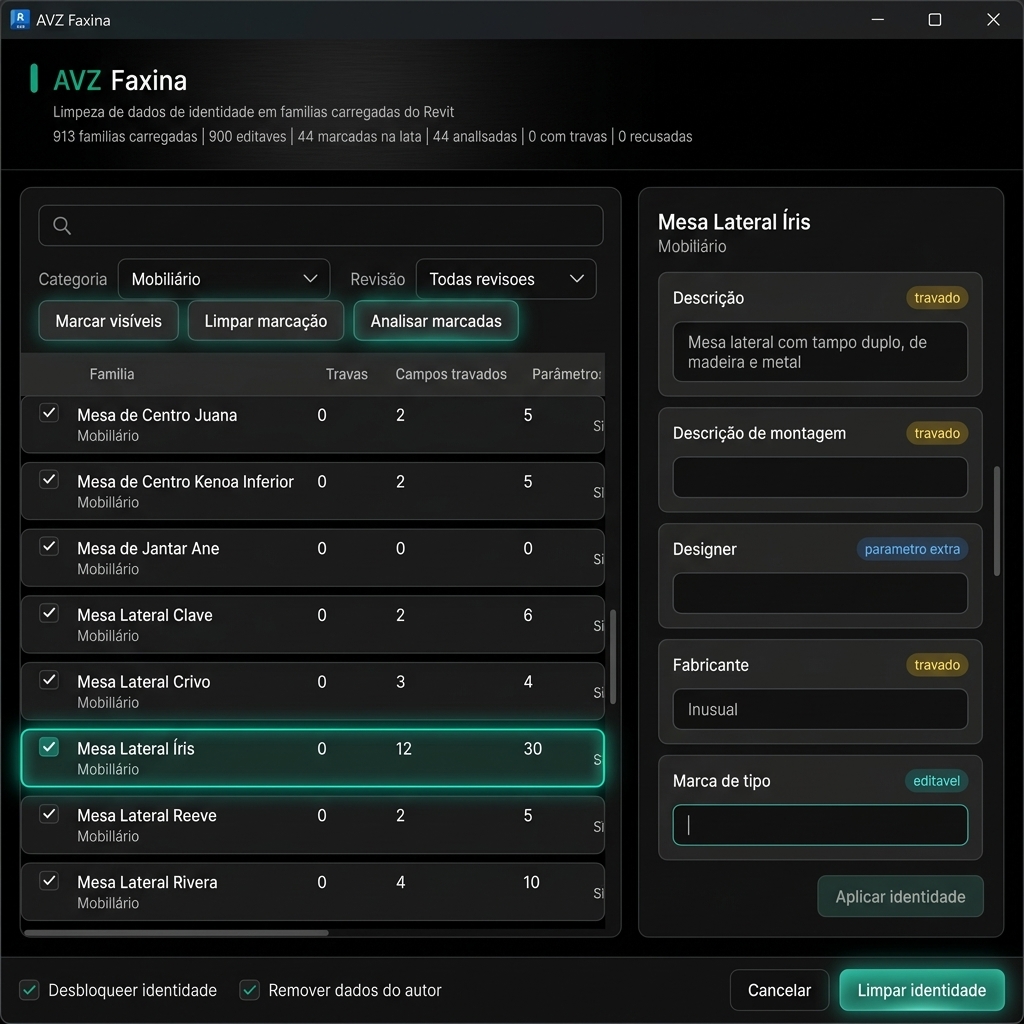Click Limpar identidade button
The width and height of the screenshot is (1024, 1024).
pos(921,990)
